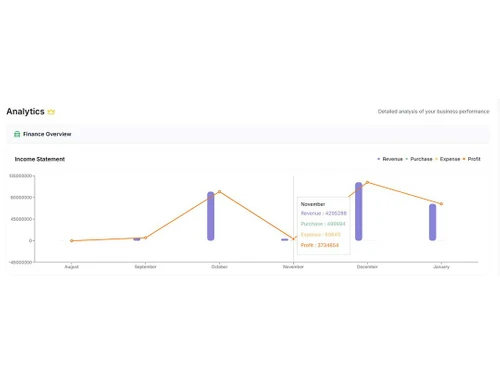Click the tooltip Profit value line

(319, 245)
